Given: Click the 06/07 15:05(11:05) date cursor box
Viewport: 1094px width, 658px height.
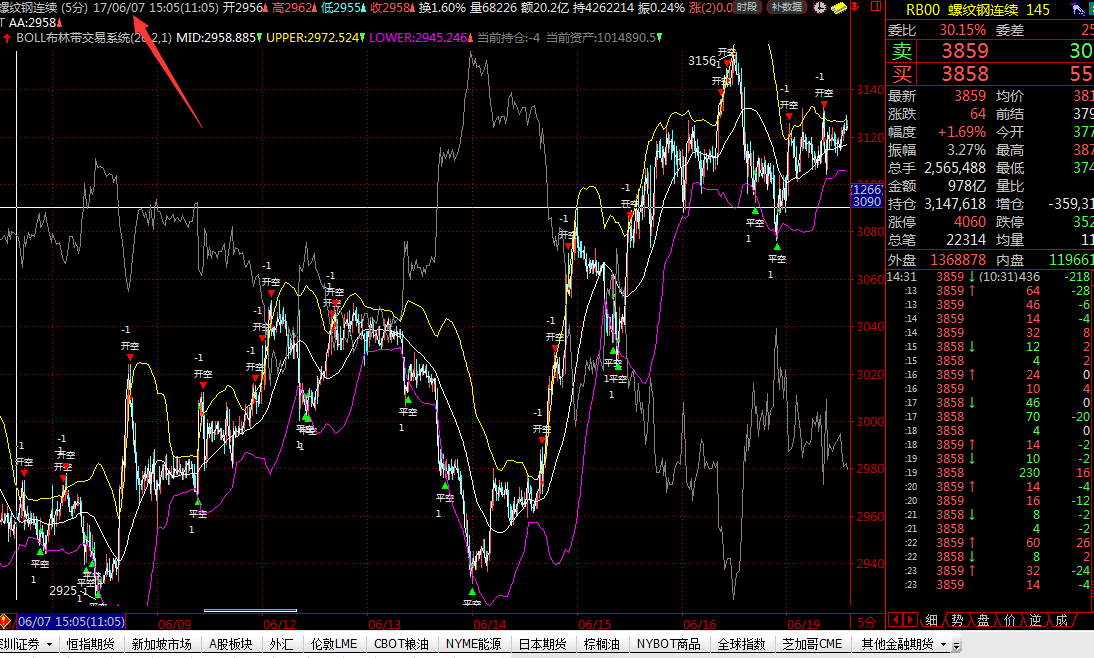Looking at the screenshot, I should click(70, 621).
